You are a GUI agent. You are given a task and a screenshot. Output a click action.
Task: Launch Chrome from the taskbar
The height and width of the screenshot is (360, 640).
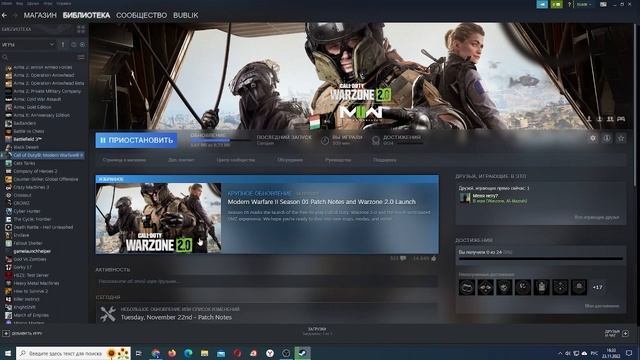[x=156, y=353]
